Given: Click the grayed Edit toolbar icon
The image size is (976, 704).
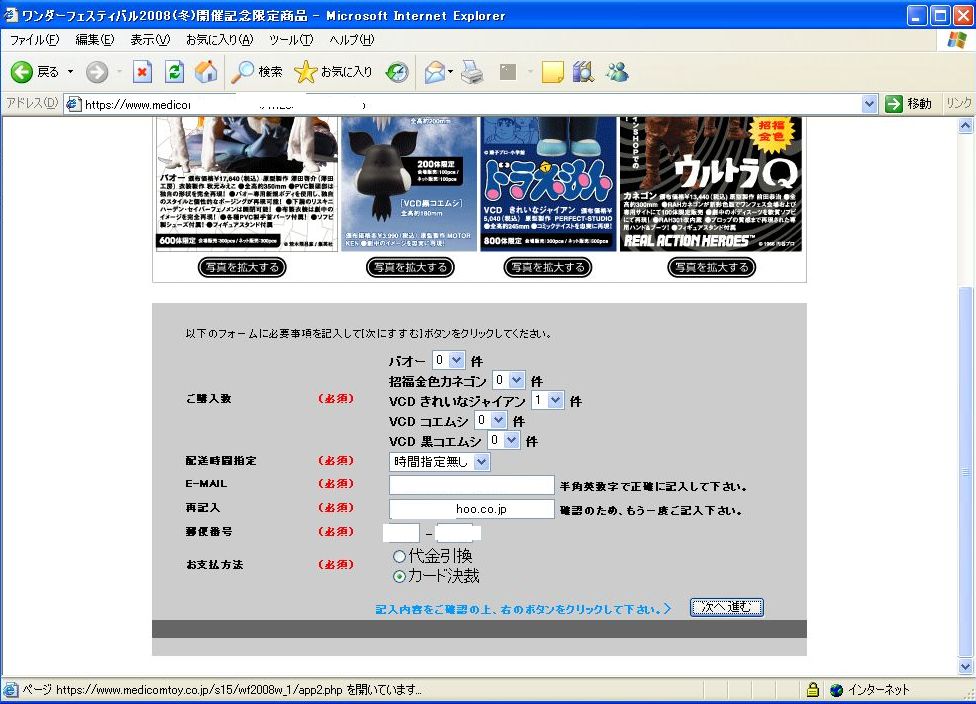Looking at the screenshot, I should point(508,73).
